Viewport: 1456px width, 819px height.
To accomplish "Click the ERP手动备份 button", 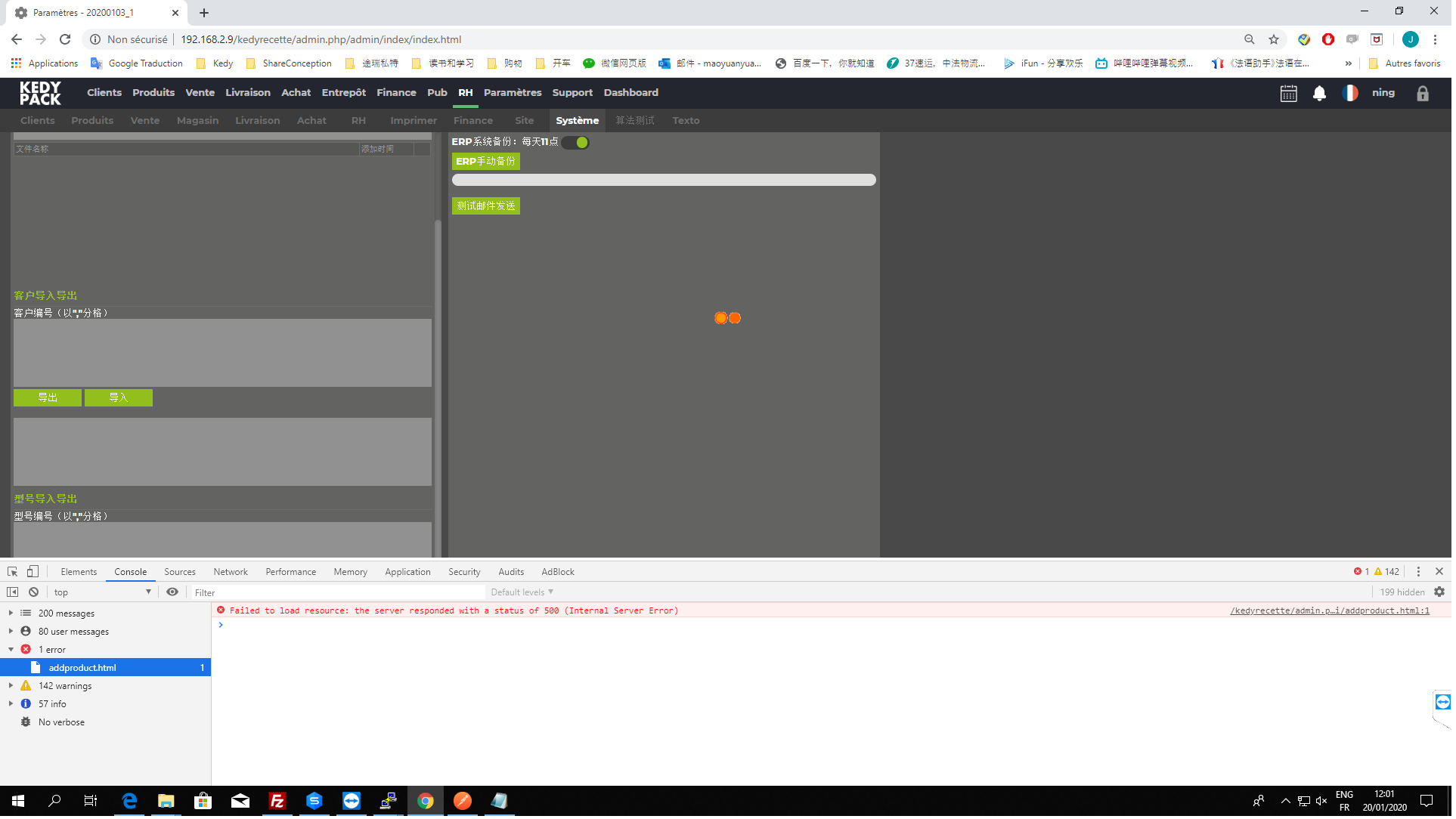I will (488, 162).
